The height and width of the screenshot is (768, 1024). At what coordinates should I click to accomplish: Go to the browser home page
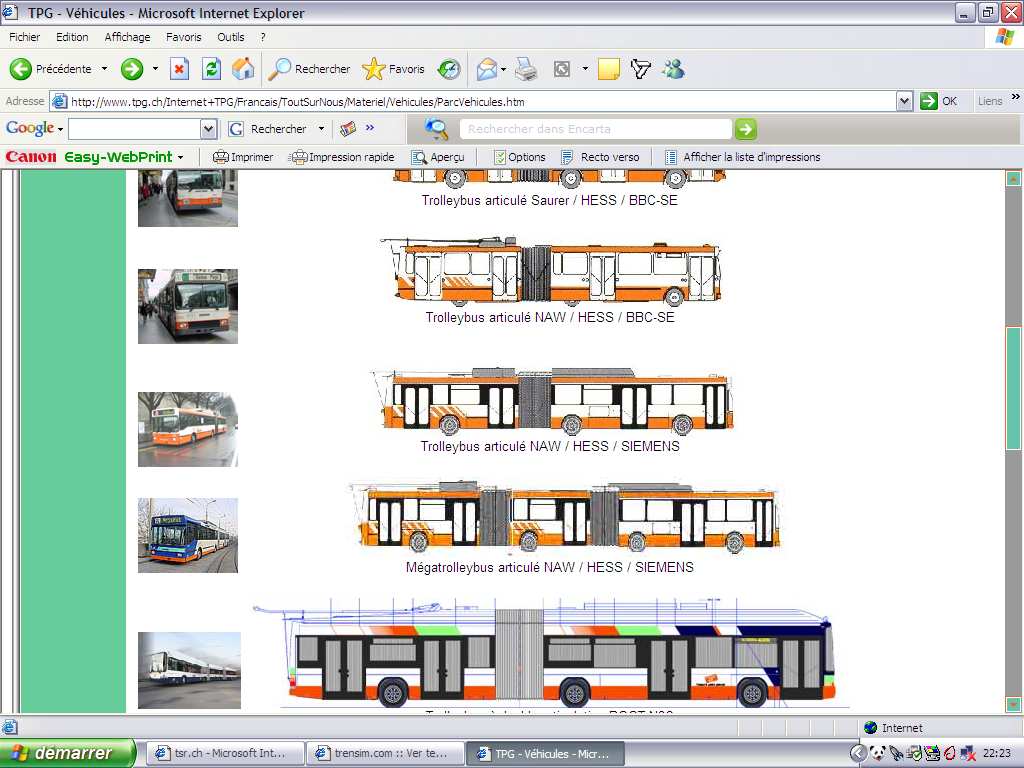tap(242, 69)
